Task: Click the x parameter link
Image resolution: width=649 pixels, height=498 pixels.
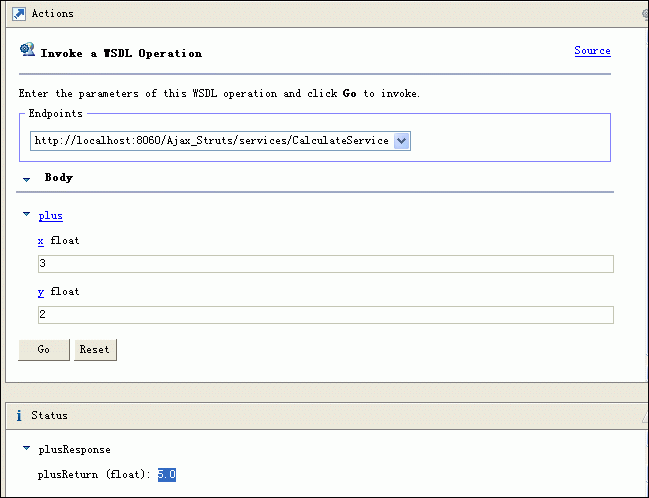Action: click(41, 241)
